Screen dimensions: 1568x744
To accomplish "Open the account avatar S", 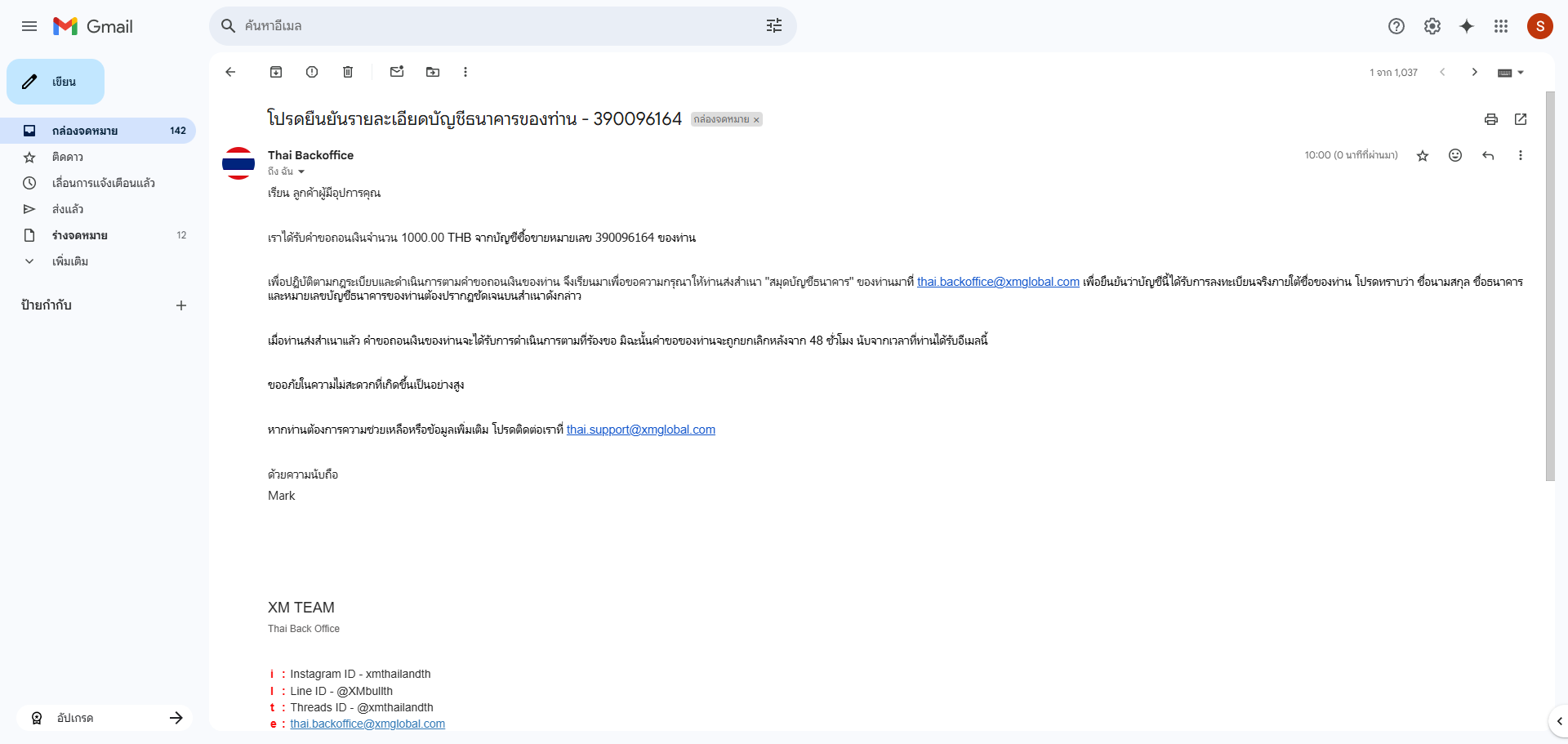I will [1540, 26].
